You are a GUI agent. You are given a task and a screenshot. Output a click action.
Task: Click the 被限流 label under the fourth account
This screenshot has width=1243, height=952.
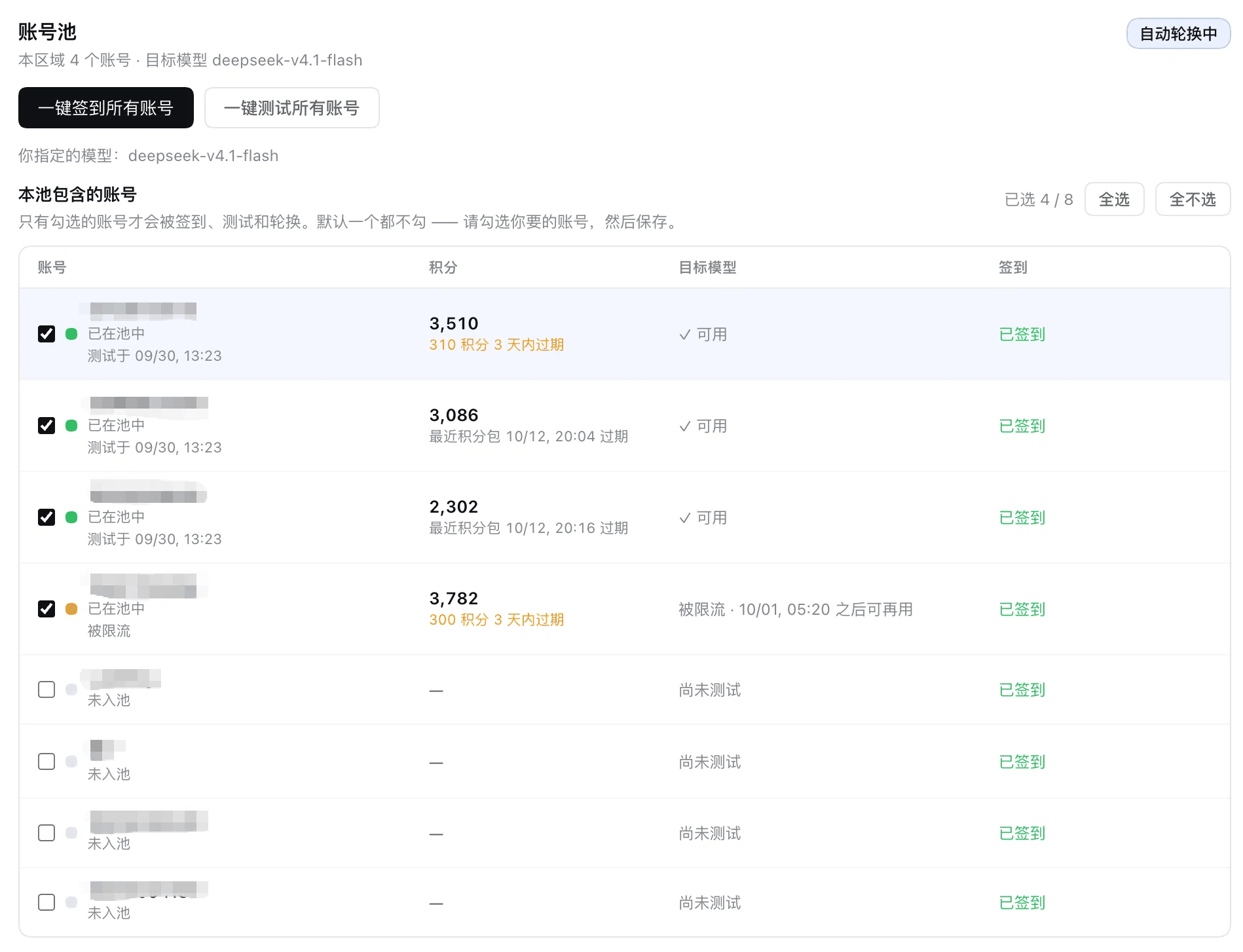pyautogui.click(x=109, y=631)
